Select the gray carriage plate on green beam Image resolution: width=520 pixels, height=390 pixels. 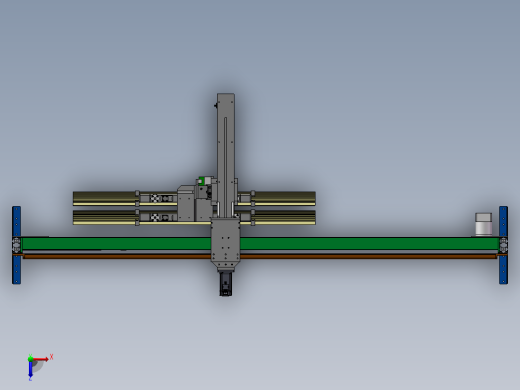coord(226,242)
